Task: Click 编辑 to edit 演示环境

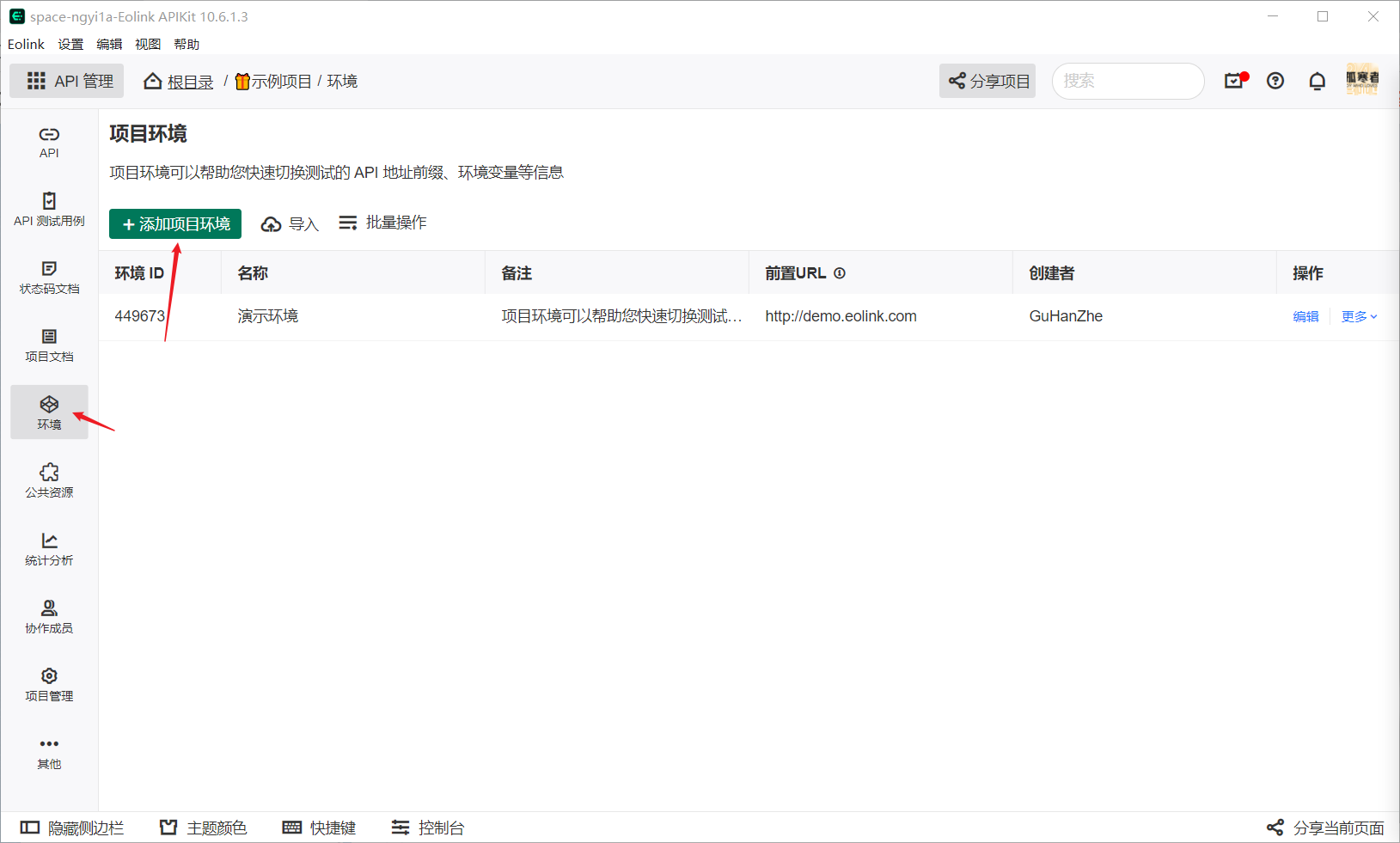Action: click(x=1305, y=316)
